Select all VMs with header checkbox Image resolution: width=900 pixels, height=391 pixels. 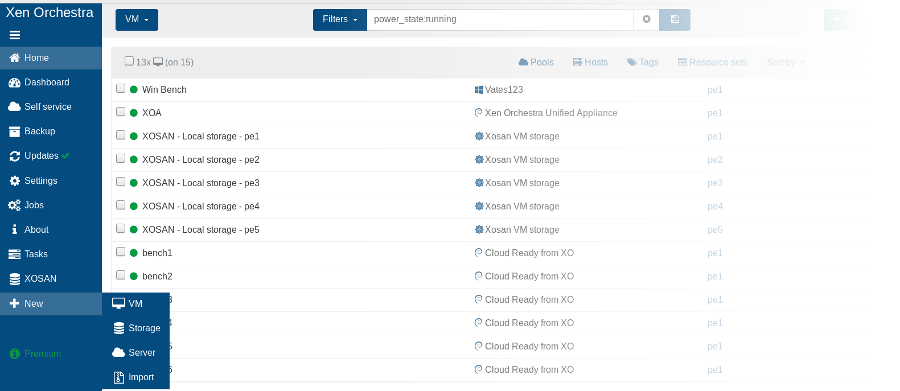(x=129, y=61)
